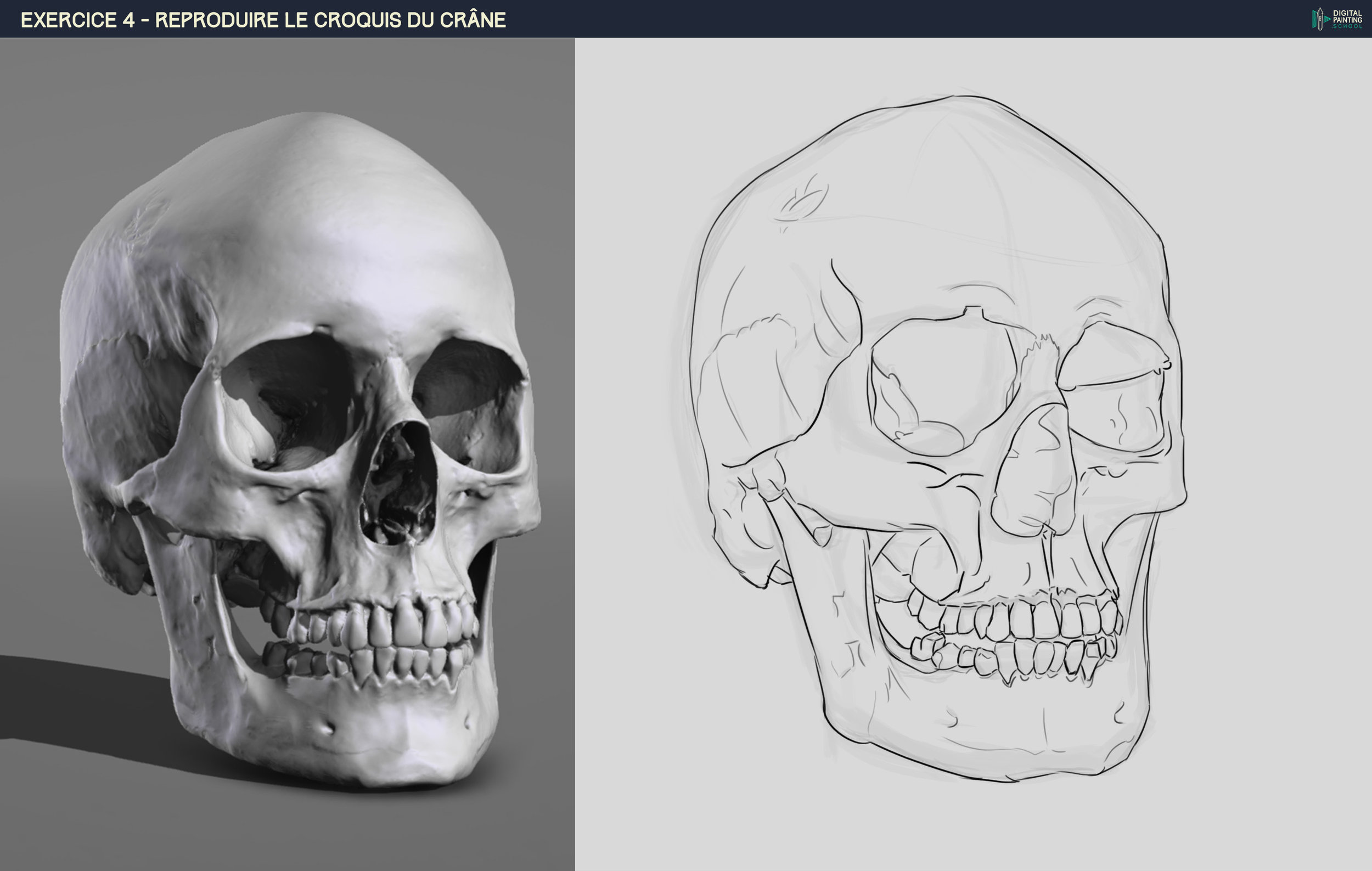1372x871 pixels.
Task: Click the word 'CRÂNE' in header title
Action: (x=473, y=20)
